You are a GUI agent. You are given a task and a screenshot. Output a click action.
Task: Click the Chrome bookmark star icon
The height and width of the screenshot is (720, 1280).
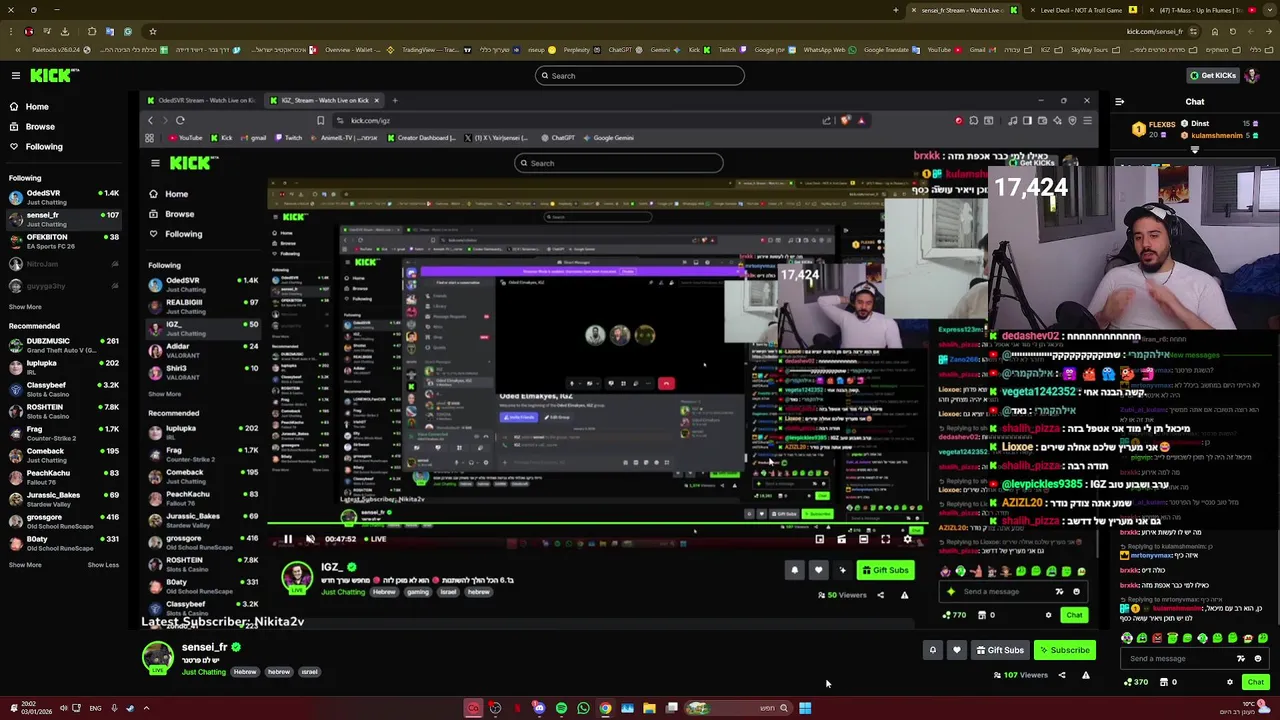pos(153,31)
